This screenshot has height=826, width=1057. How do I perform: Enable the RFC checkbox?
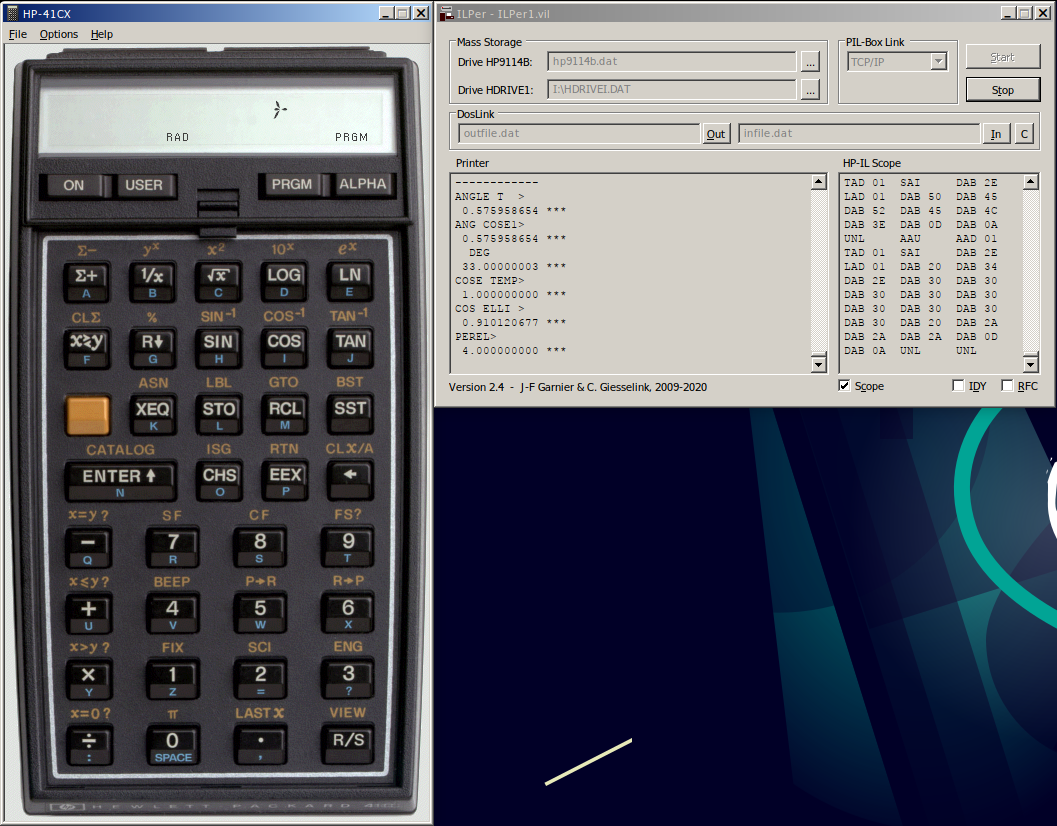[x=1007, y=386]
